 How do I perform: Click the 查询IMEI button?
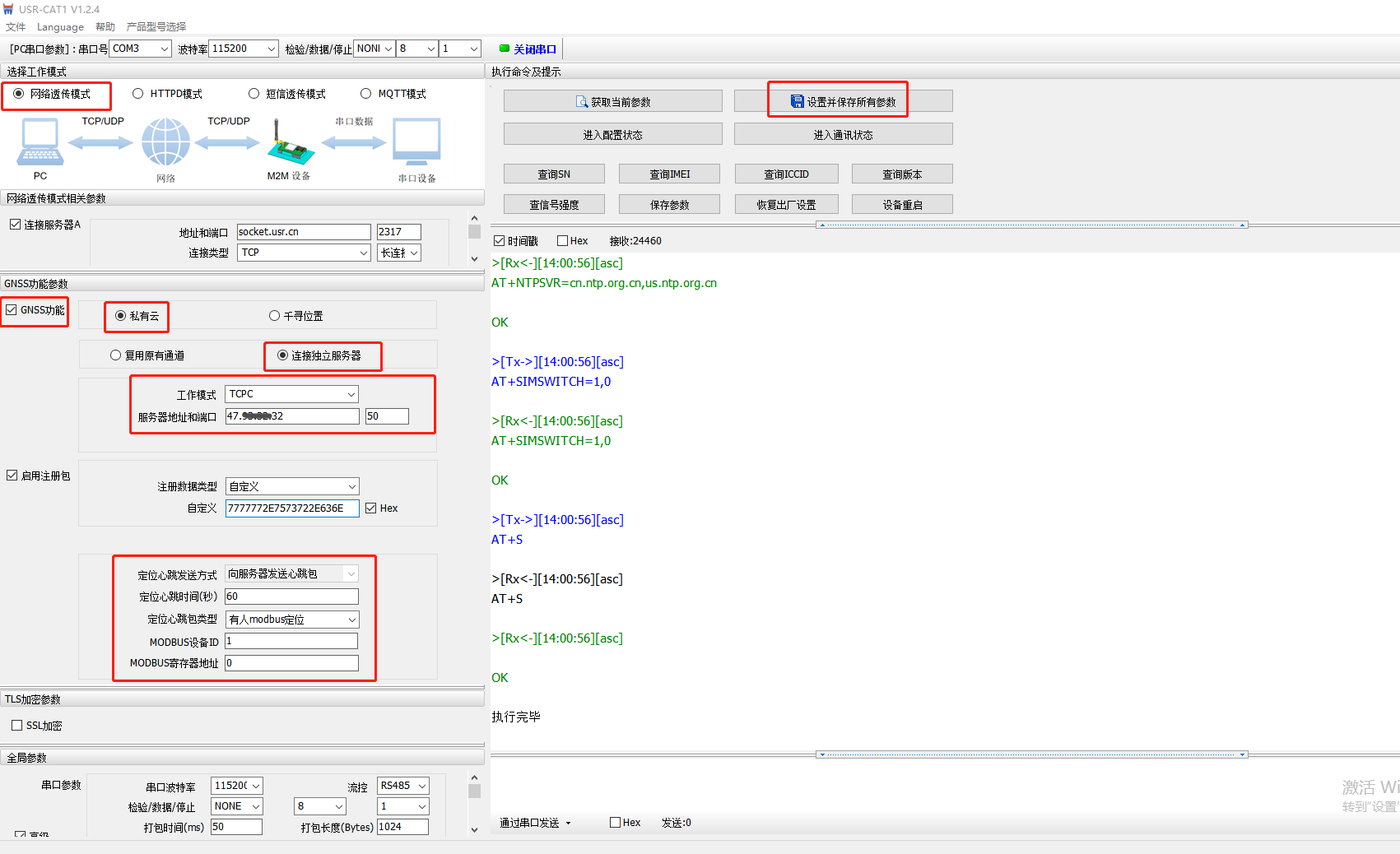point(669,174)
